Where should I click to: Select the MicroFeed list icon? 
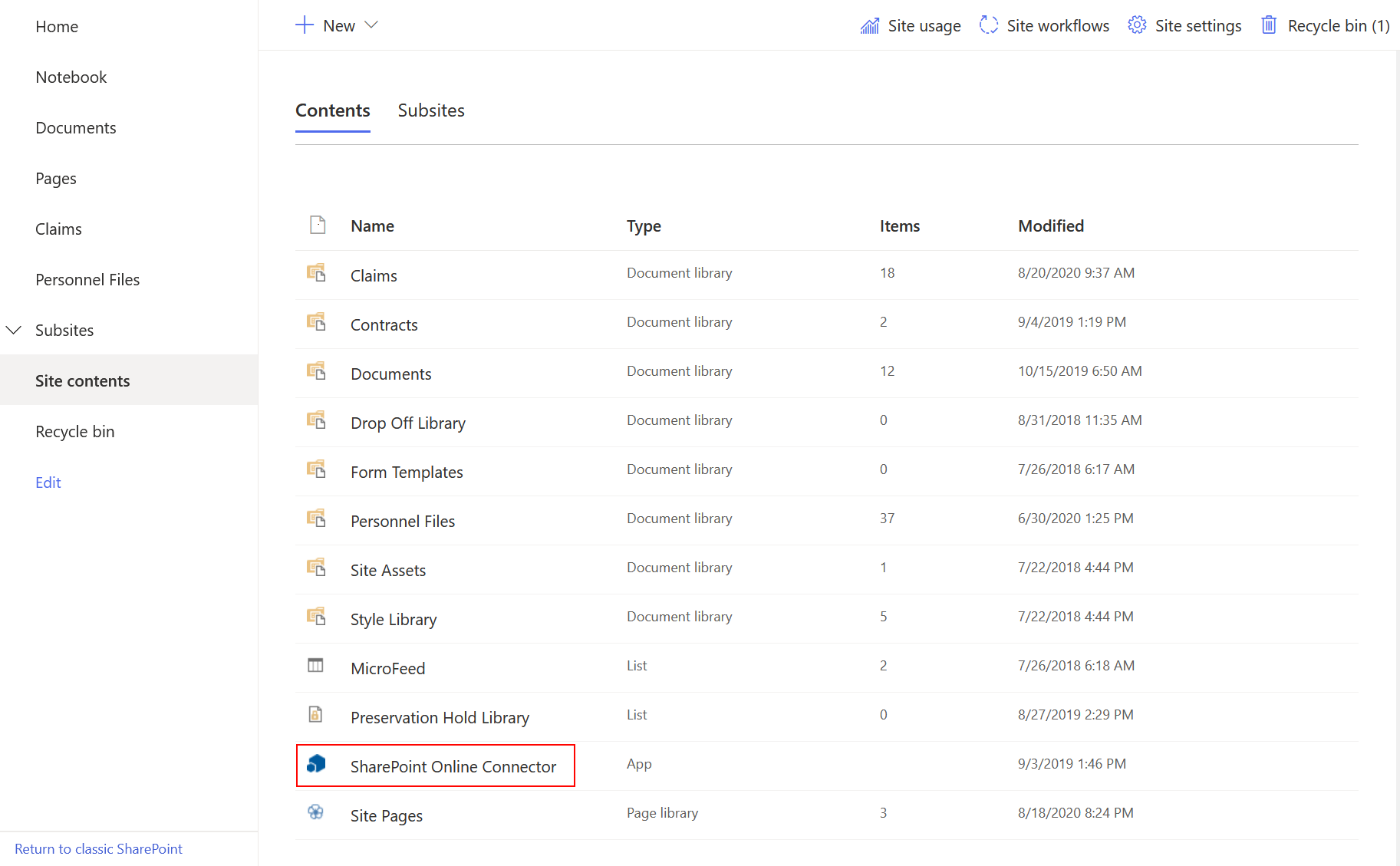pyautogui.click(x=316, y=666)
